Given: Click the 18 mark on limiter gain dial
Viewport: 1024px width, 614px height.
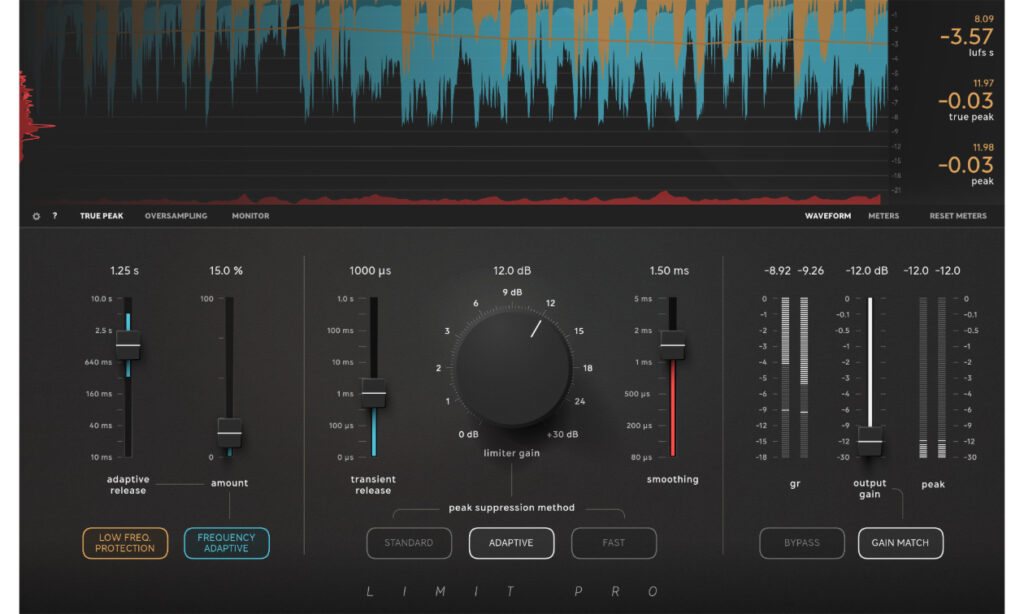Looking at the screenshot, I should [588, 368].
